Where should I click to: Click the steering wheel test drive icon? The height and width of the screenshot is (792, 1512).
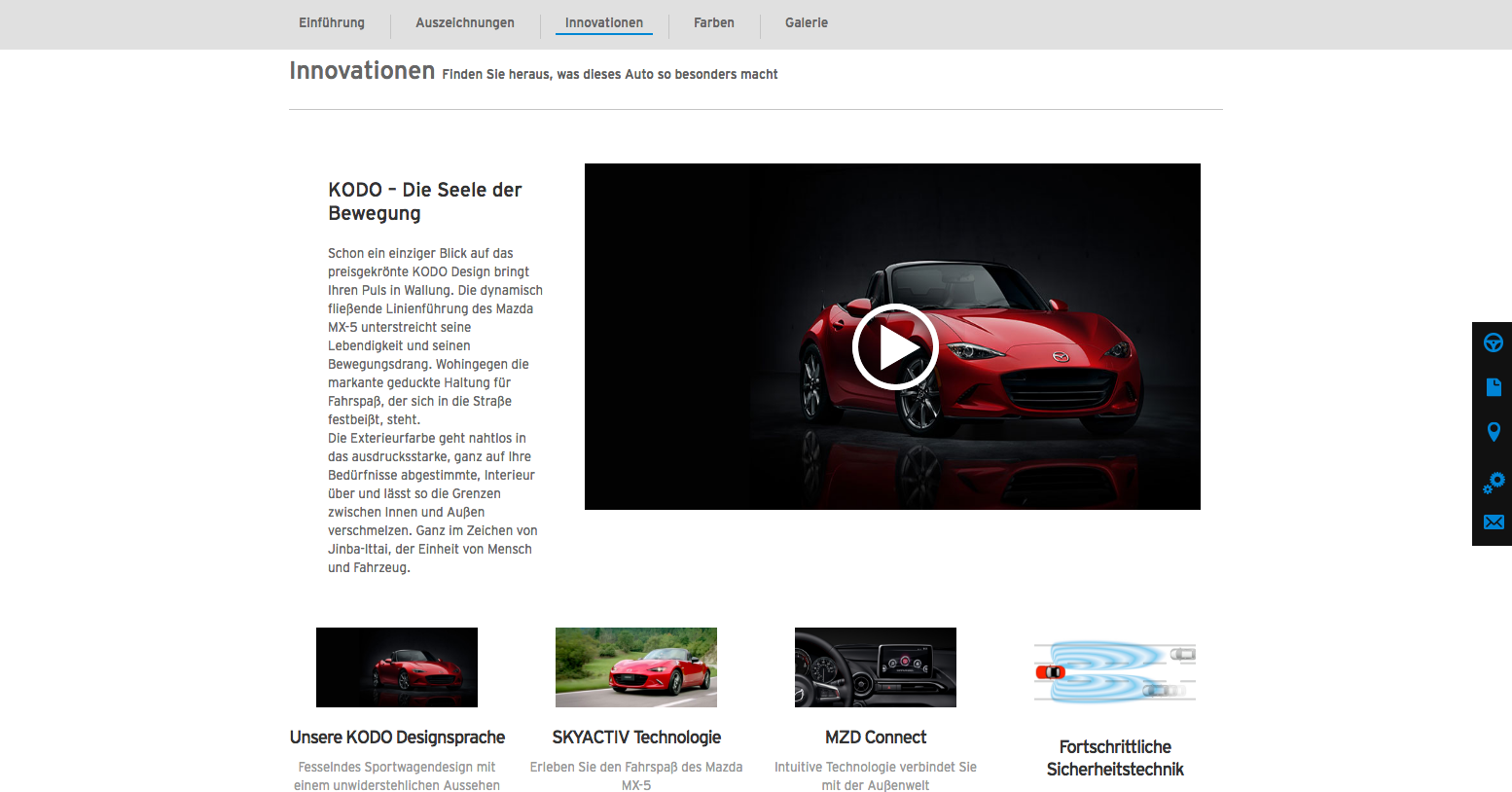pos(1494,342)
